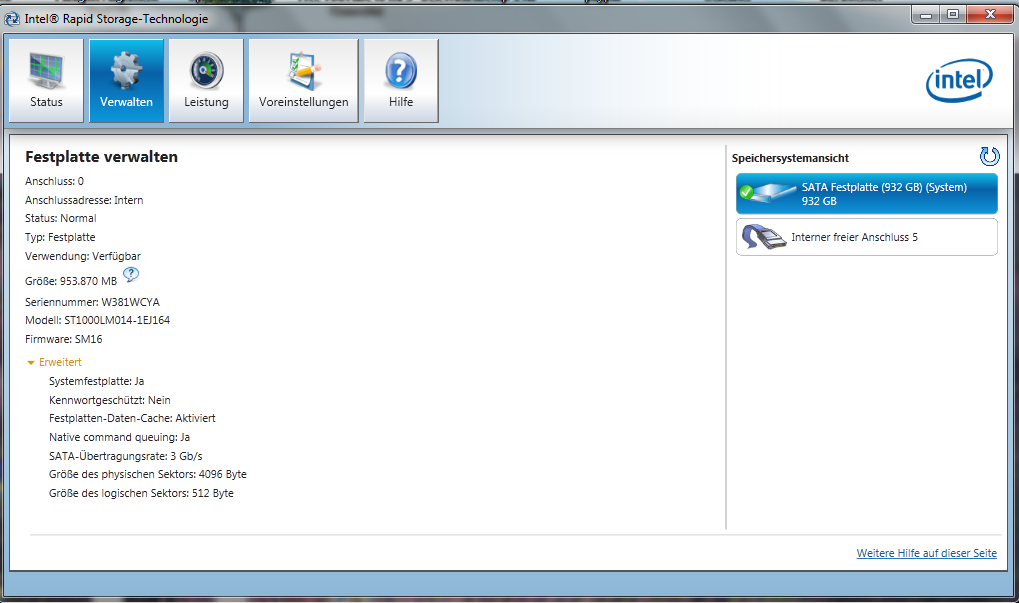
Task: Click the Größe: 953.870 MB text
Action: pos(71,281)
